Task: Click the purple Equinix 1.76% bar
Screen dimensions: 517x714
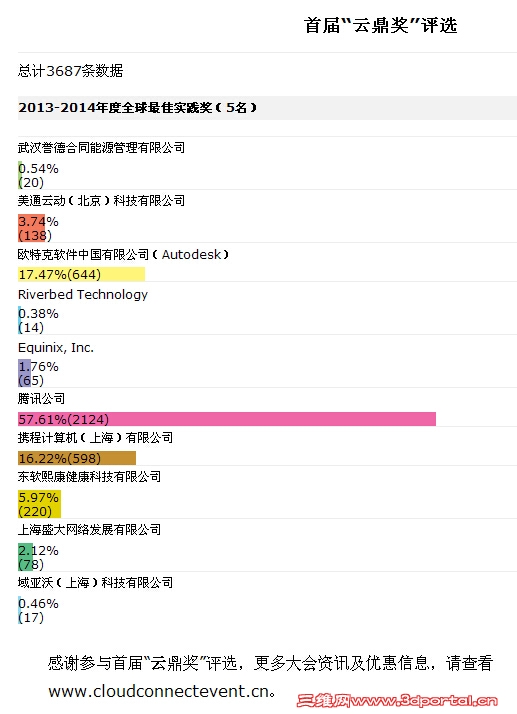Action: pos(24,373)
